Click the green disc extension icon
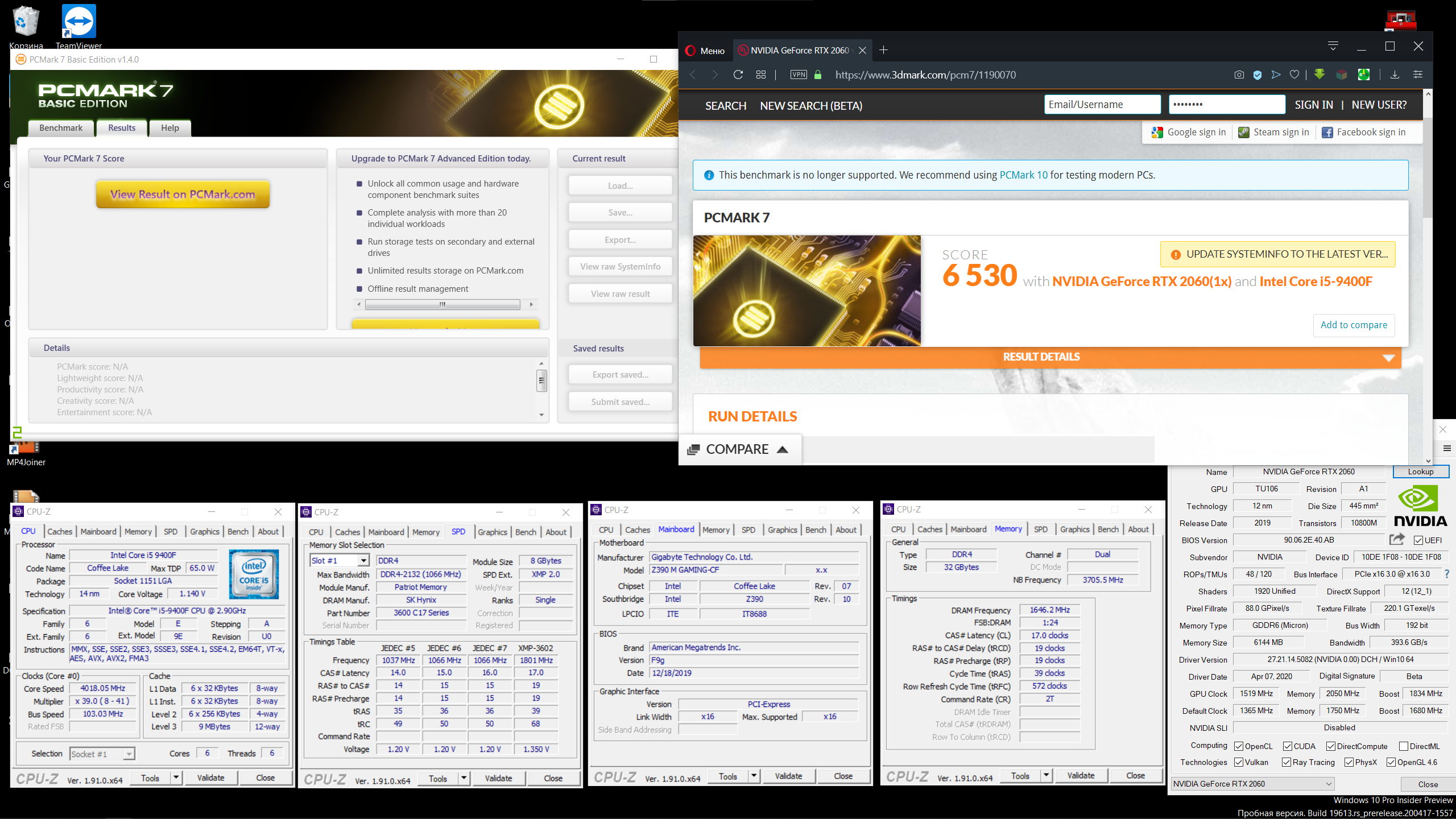This screenshot has width=1456, height=819. pos(1364,75)
